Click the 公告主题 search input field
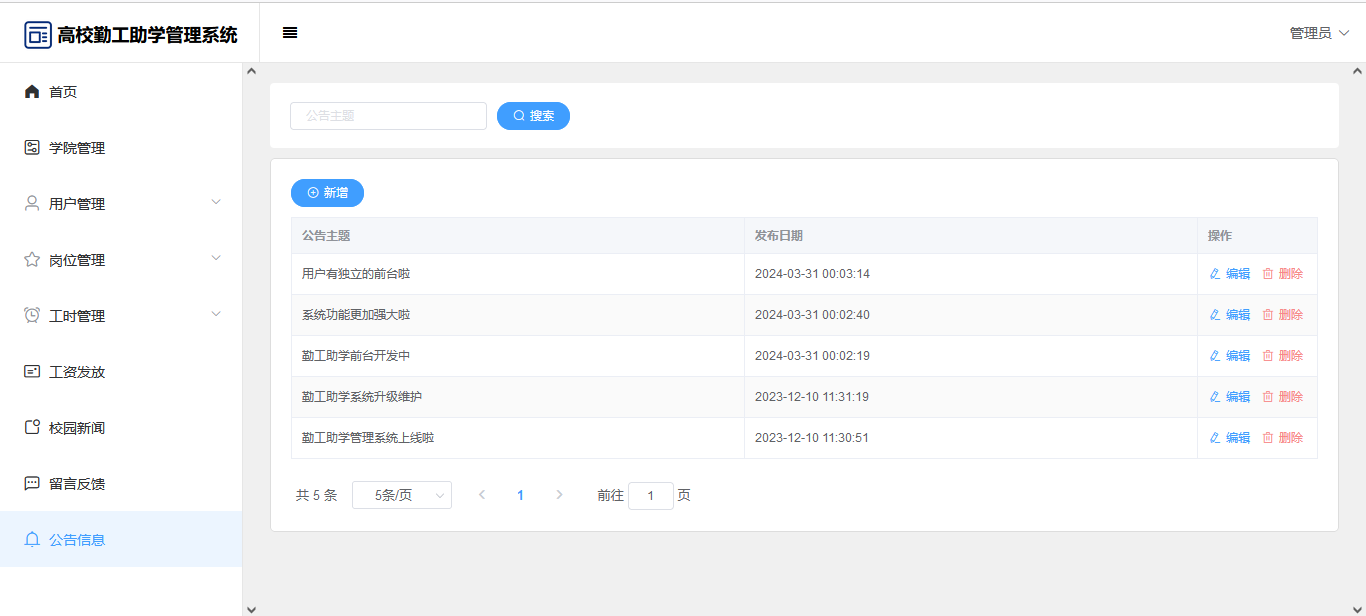Image resolution: width=1366 pixels, height=616 pixels. click(388, 116)
